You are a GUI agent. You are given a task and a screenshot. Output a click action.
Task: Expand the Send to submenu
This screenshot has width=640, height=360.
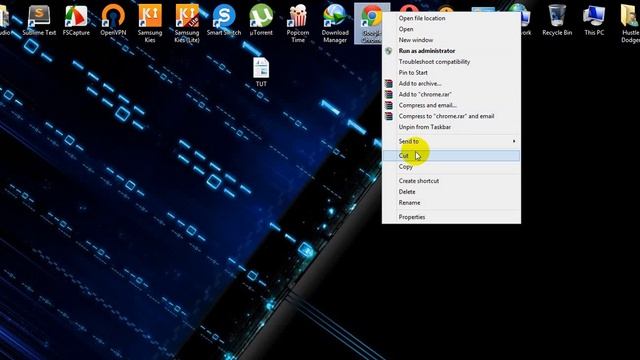pos(451,141)
